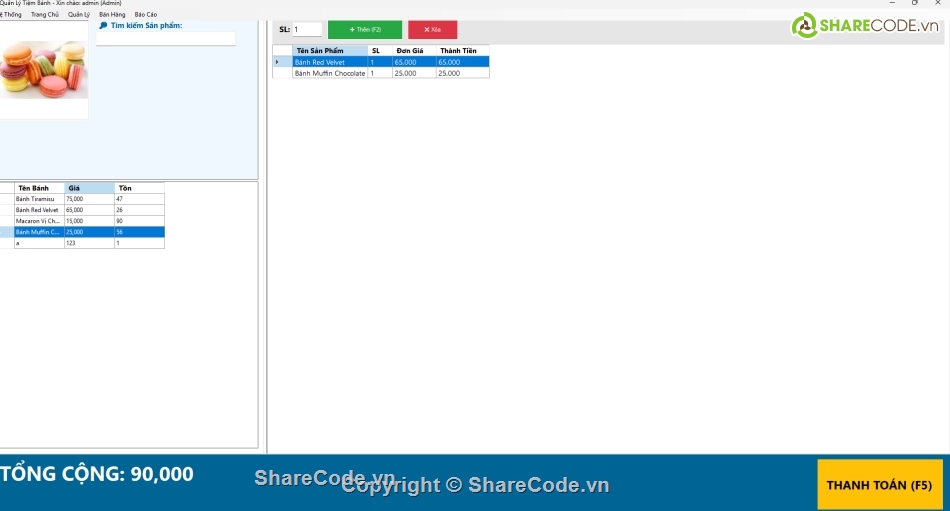
Task: Select Macaron Vị Ch... row in product list
Action: point(38,221)
